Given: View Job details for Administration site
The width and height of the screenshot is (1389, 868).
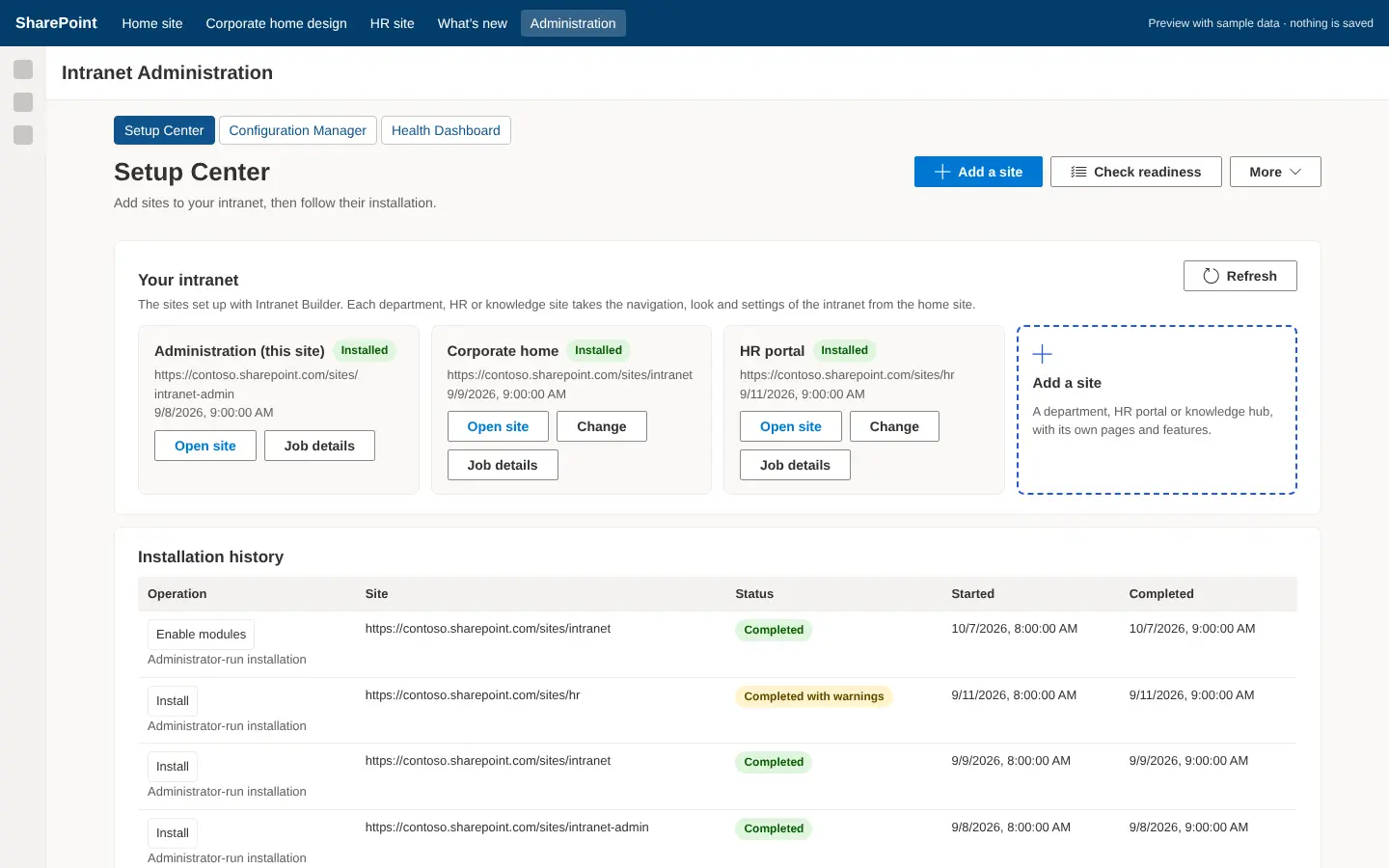Looking at the screenshot, I should coord(319,446).
